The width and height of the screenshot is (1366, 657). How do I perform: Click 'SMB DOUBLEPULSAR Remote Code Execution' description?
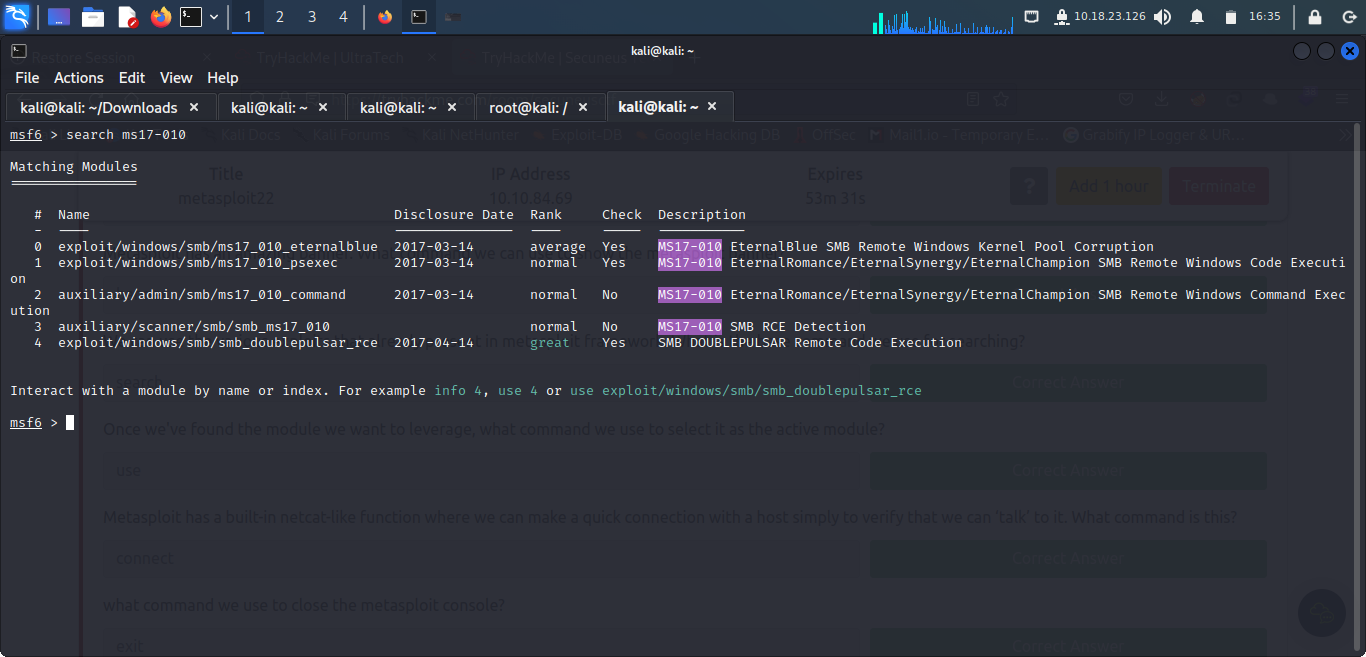(810, 343)
